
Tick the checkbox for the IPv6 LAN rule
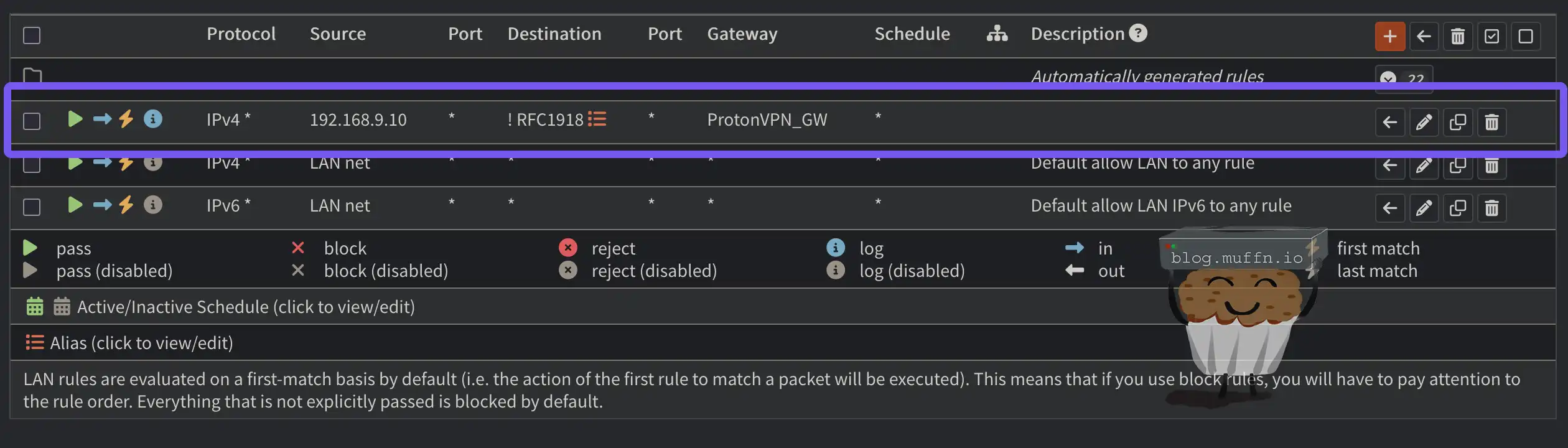32,207
